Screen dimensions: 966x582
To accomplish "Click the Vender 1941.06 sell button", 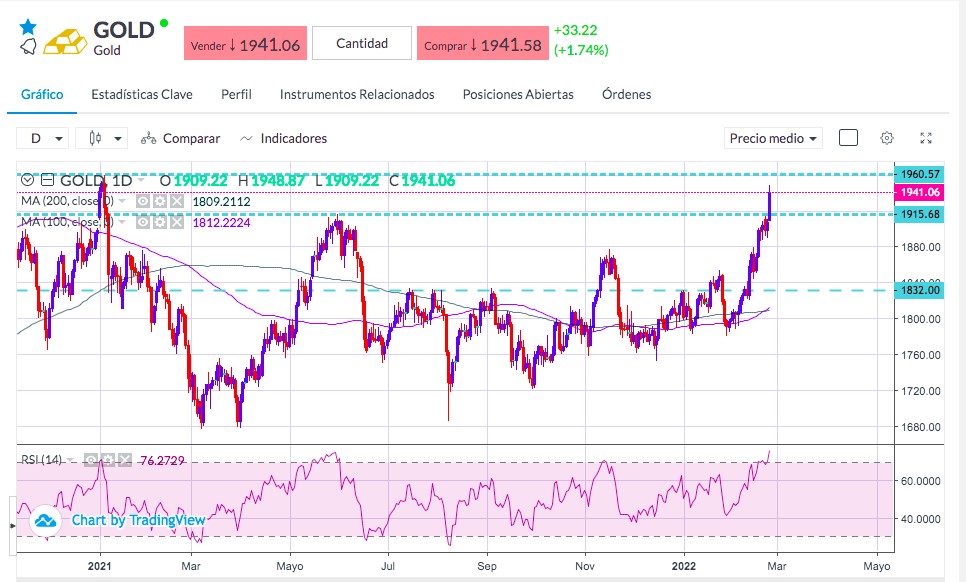I will tap(245, 43).
